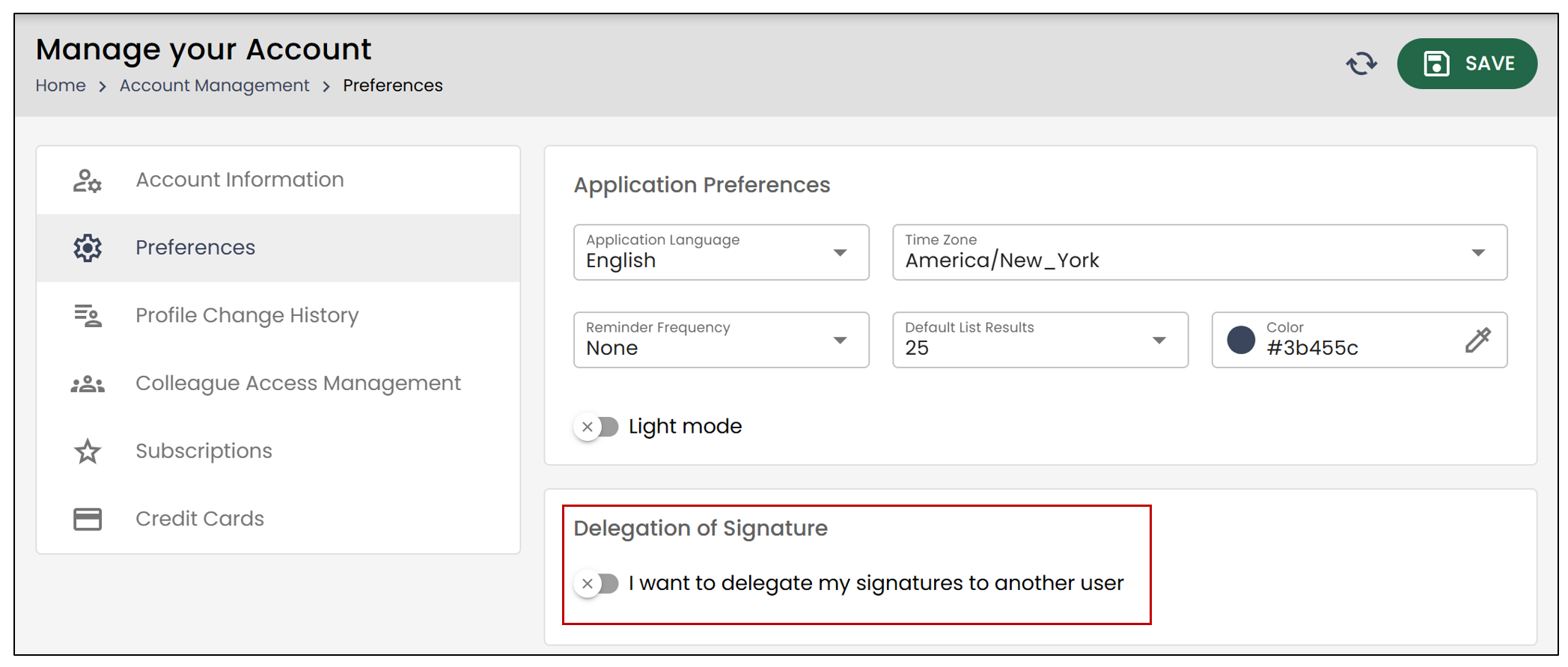Screen dimensions: 1568x667
Task: Click the Account Information user-gear icon
Action: [x=88, y=180]
